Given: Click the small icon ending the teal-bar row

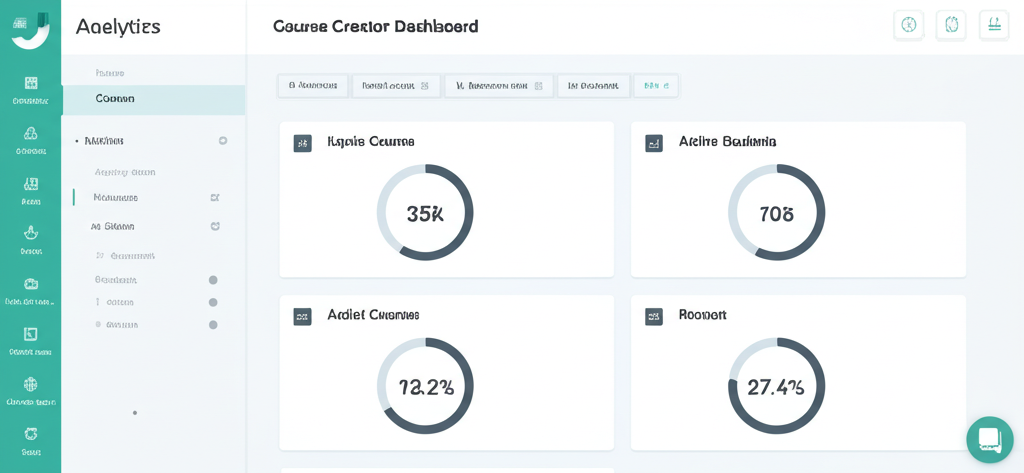Looking at the screenshot, I should pyautogui.click(x=215, y=197).
